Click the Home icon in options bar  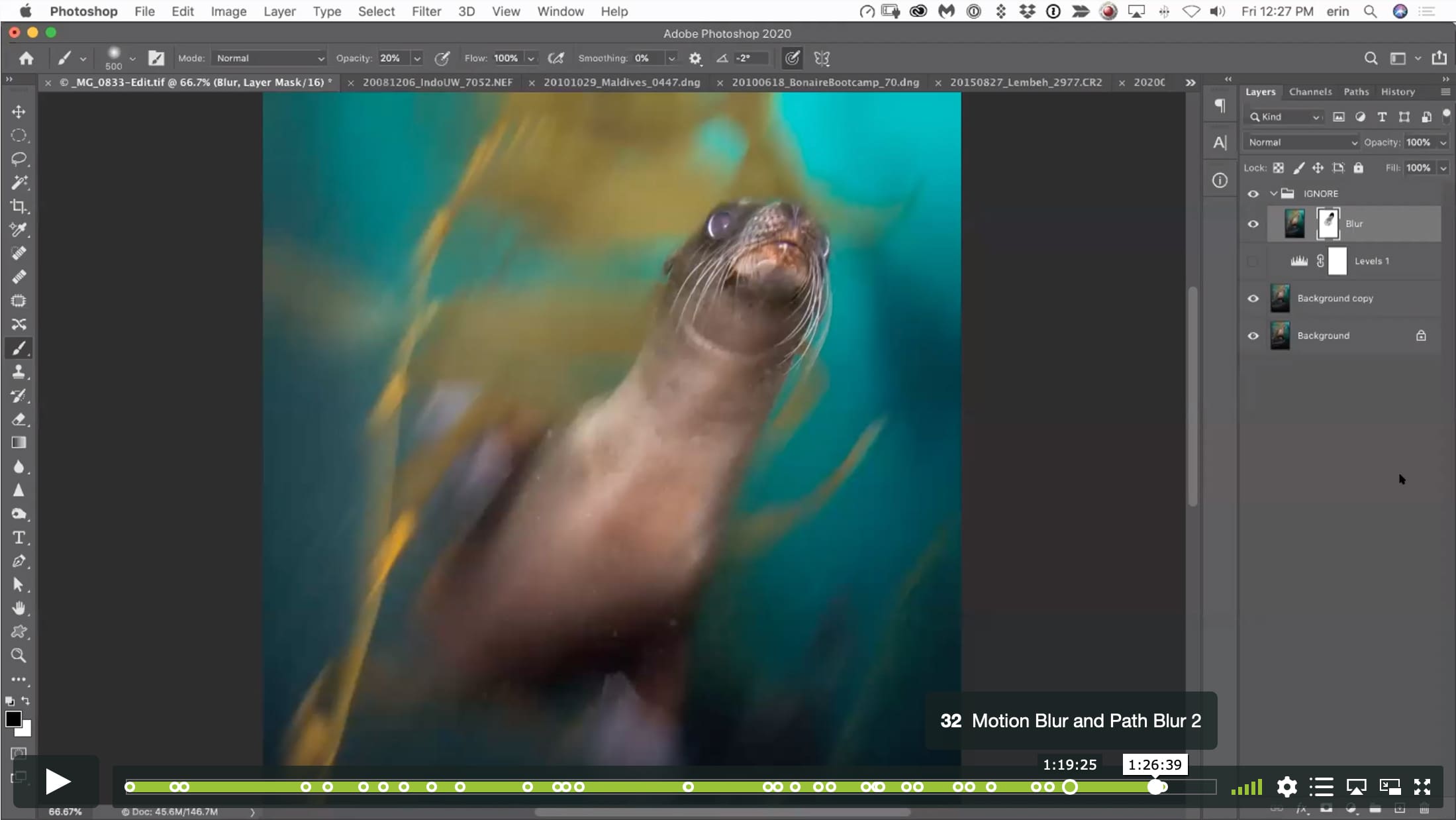[26, 58]
